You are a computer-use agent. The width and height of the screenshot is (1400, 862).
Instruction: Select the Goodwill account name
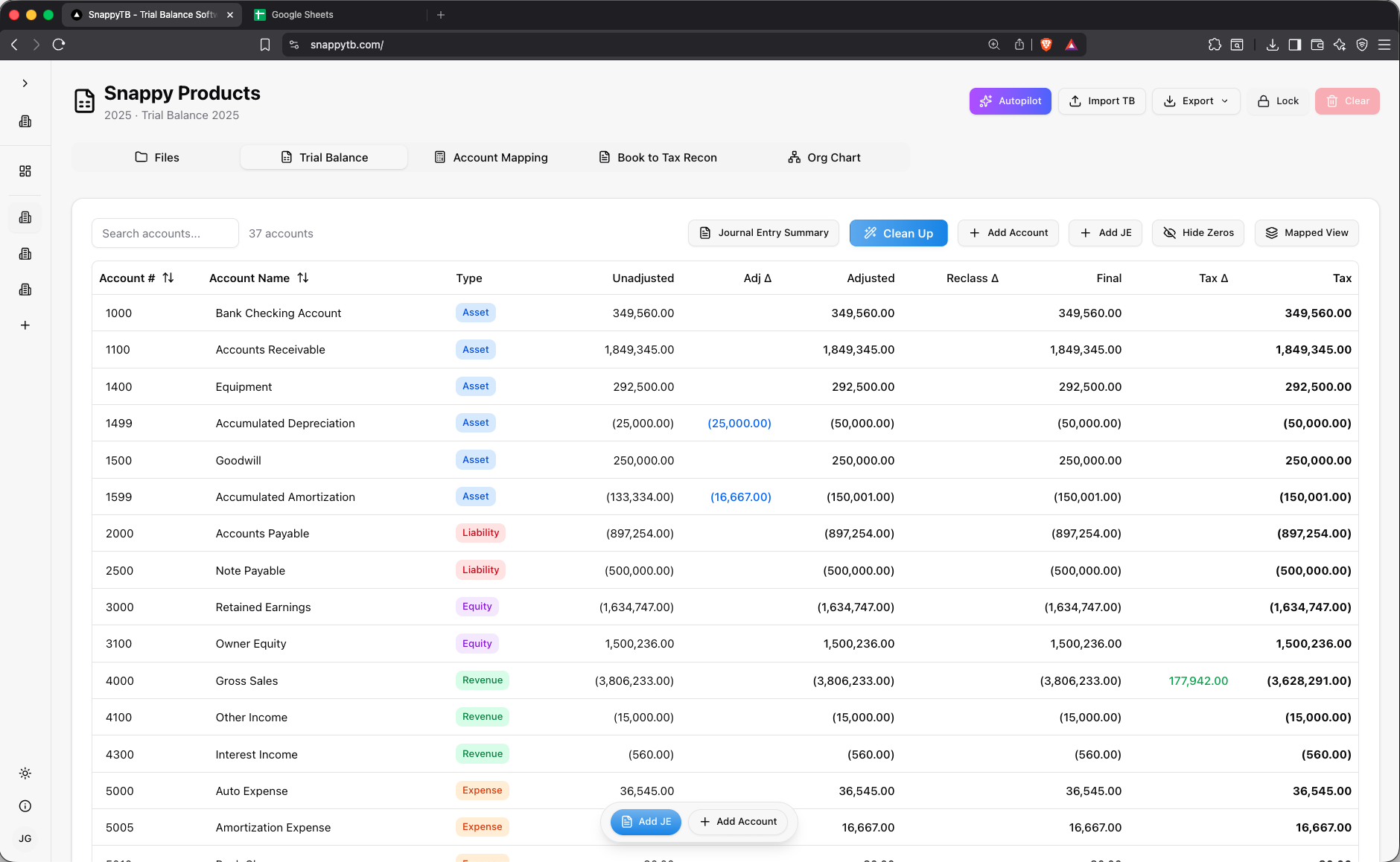(x=238, y=461)
